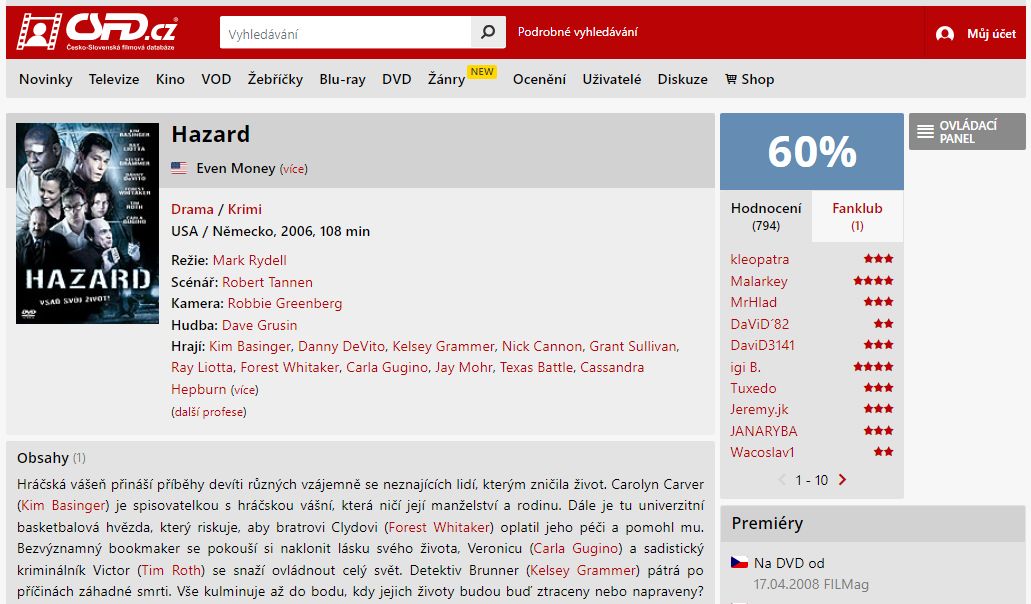The image size is (1031, 604).
Task: Open the Žánry menu item
Action: [446, 79]
